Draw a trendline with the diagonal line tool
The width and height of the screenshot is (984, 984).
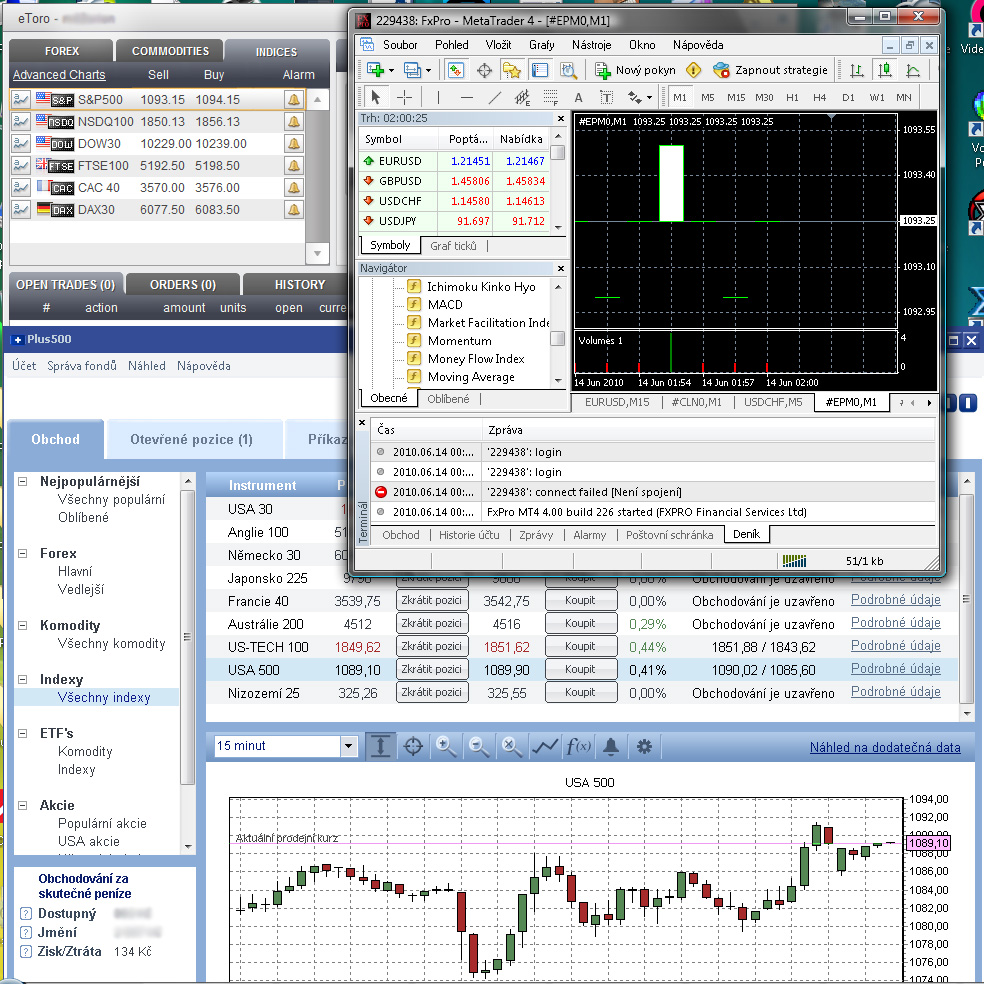pos(495,97)
